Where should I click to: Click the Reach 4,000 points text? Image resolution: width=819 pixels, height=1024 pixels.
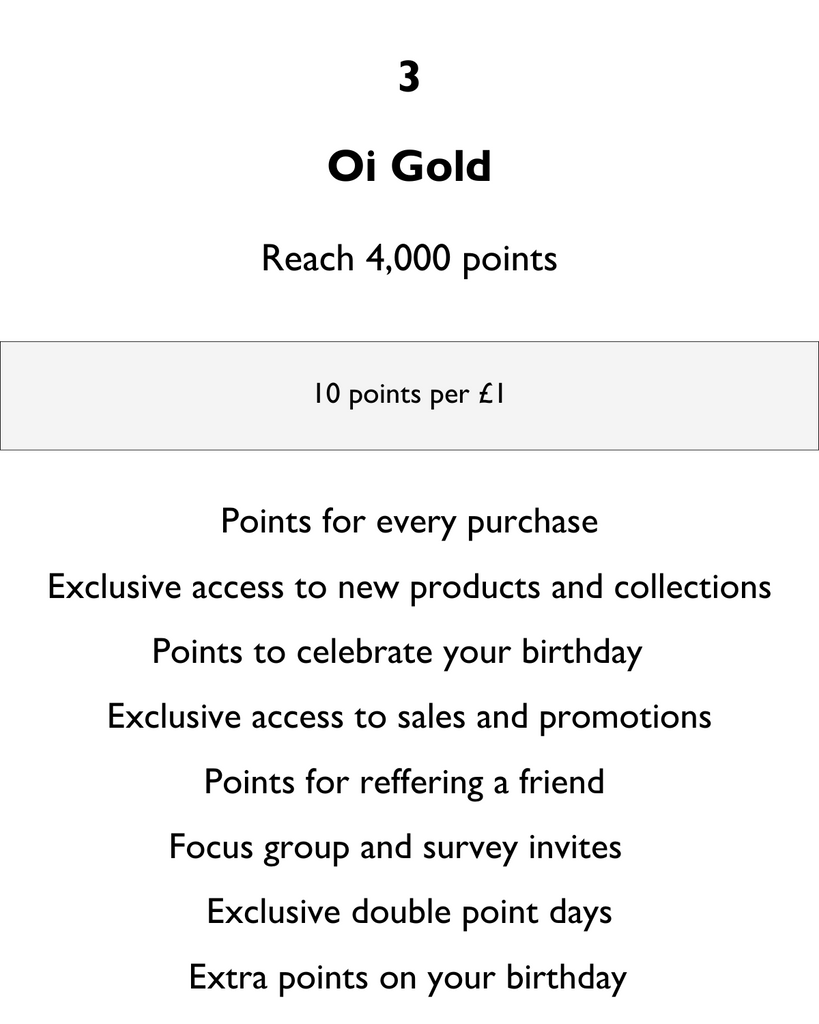pyautogui.click(x=409, y=259)
